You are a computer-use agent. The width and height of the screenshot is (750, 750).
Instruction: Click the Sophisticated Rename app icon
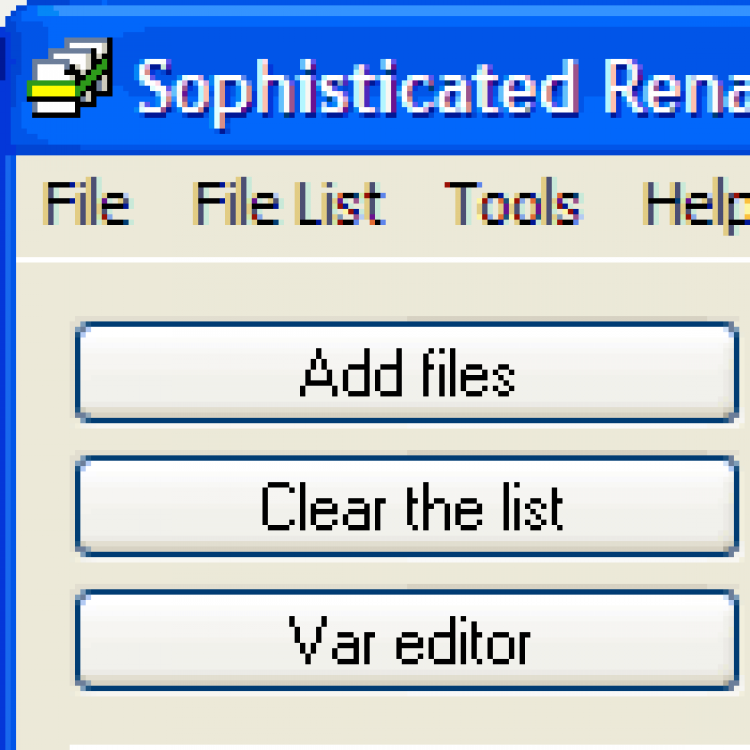(x=69, y=82)
